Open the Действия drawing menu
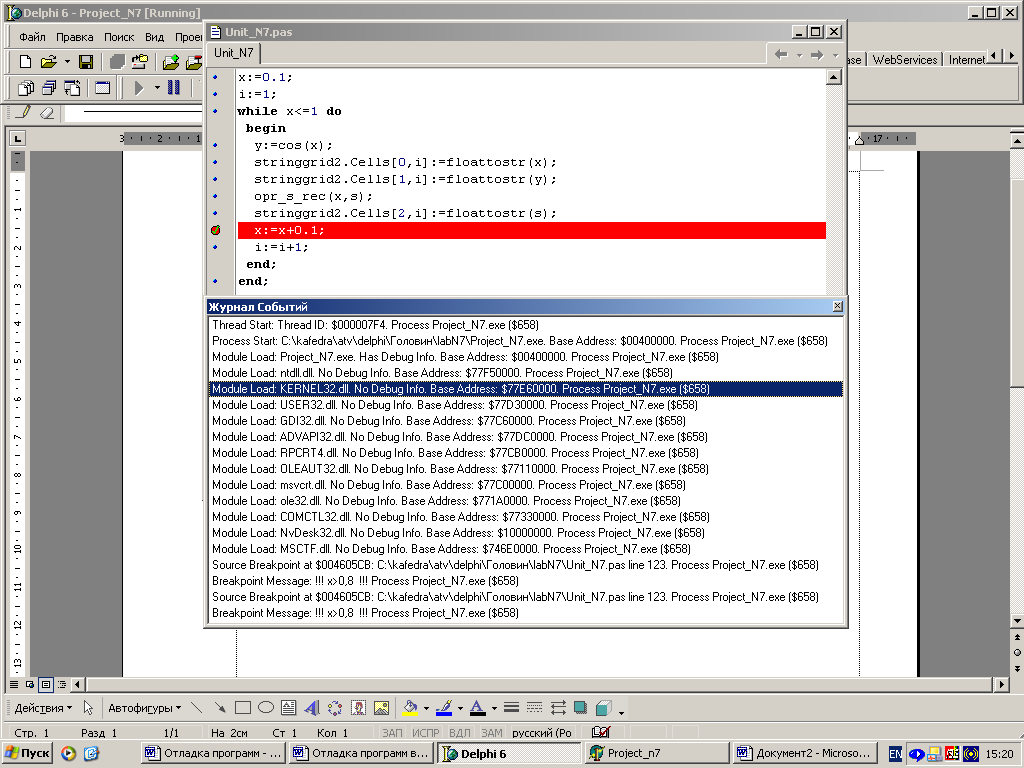Image resolution: width=1024 pixels, height=768 pixels. (x=43, y=708)
